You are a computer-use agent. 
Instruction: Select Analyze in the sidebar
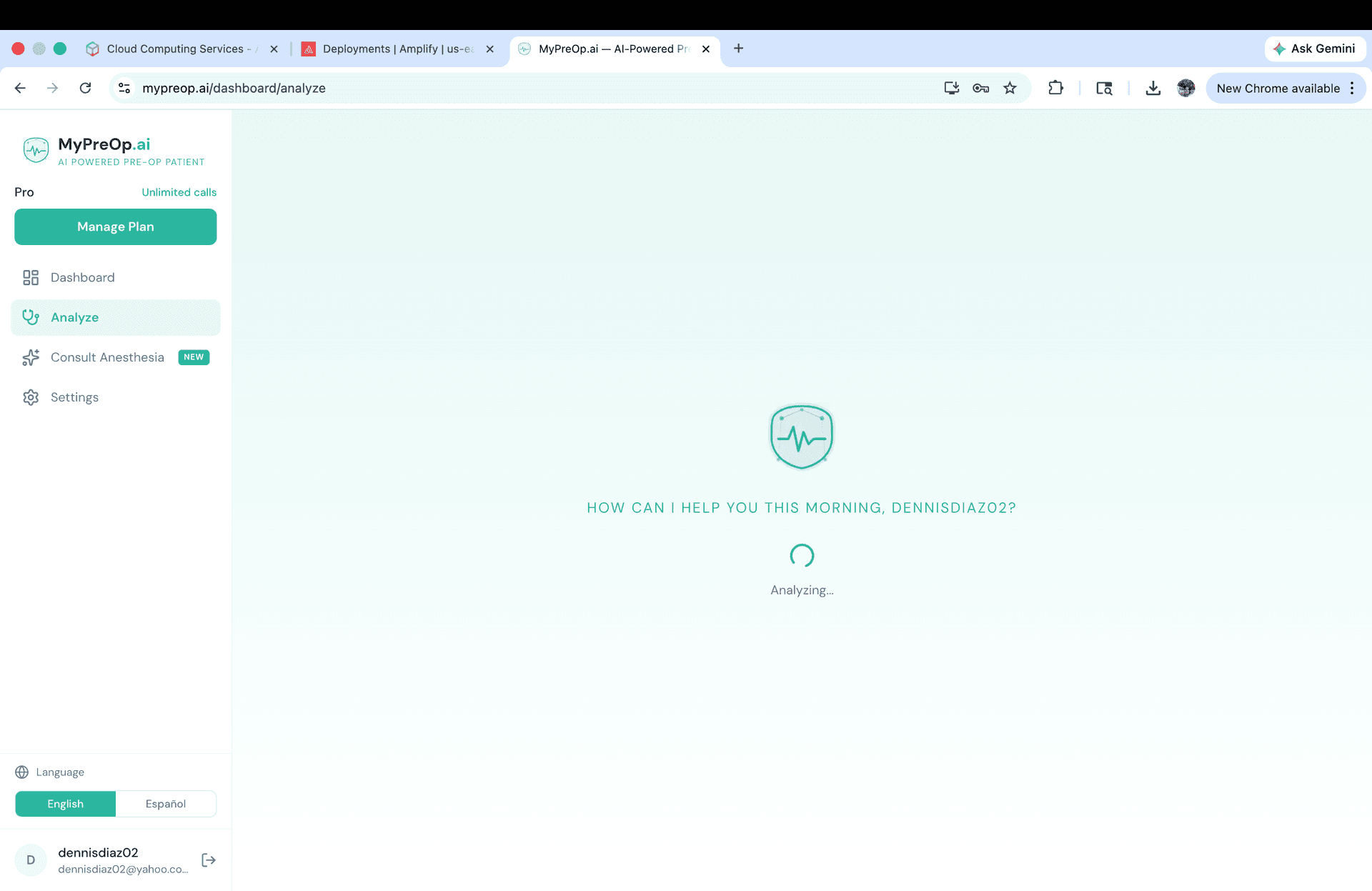click(x=116, y=317)
